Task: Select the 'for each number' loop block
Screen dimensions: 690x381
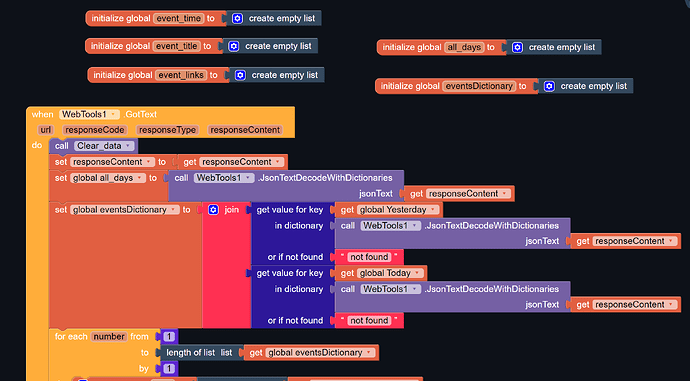Action: pyautogui.click(x=71, y=337)
